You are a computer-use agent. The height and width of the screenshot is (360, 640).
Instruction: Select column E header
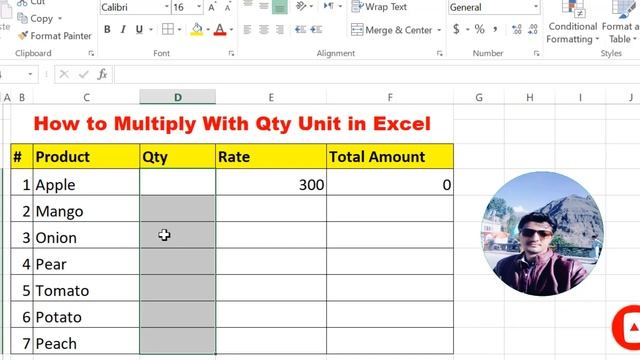[271, 98]
